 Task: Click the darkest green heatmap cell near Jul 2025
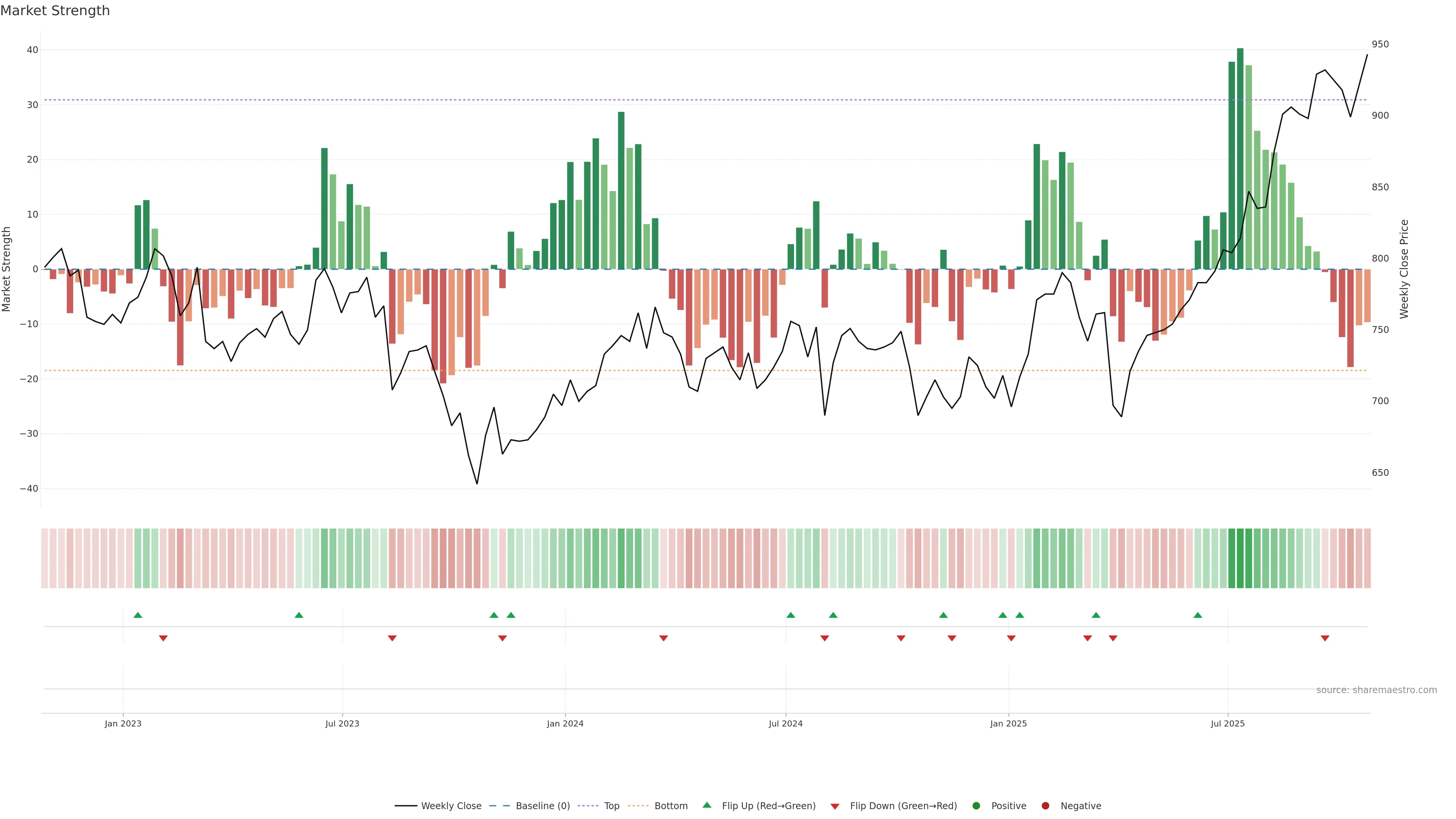(1240, 559)
